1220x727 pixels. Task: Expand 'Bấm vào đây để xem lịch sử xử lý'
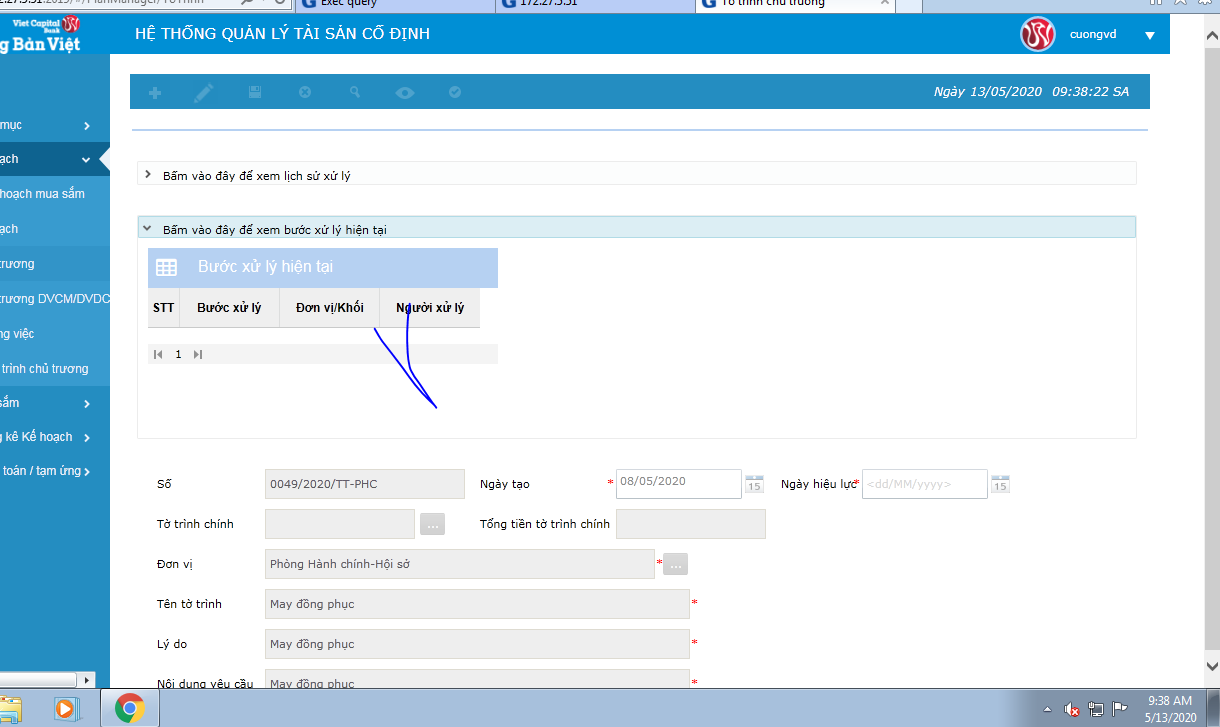click(148, 175)
